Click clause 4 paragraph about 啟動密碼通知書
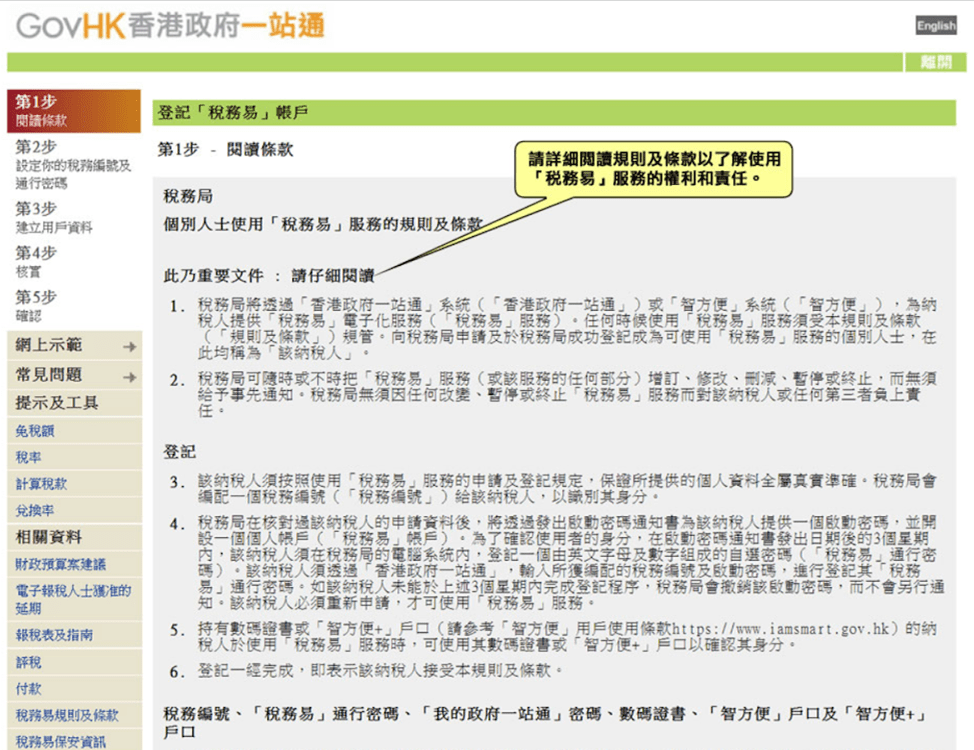The height and width of the screenshot is (750, 974). (x=571, y=562)
